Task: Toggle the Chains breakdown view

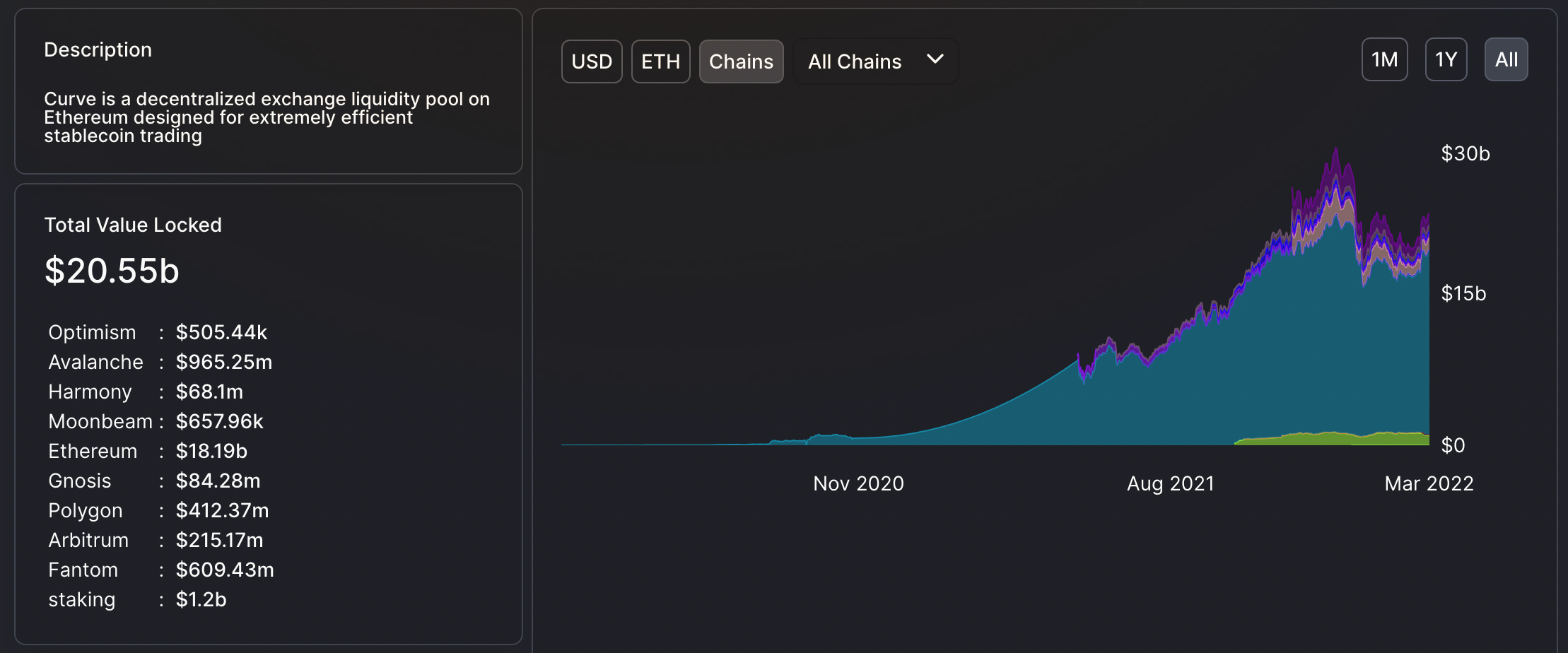Action: [x=741, y=61]
